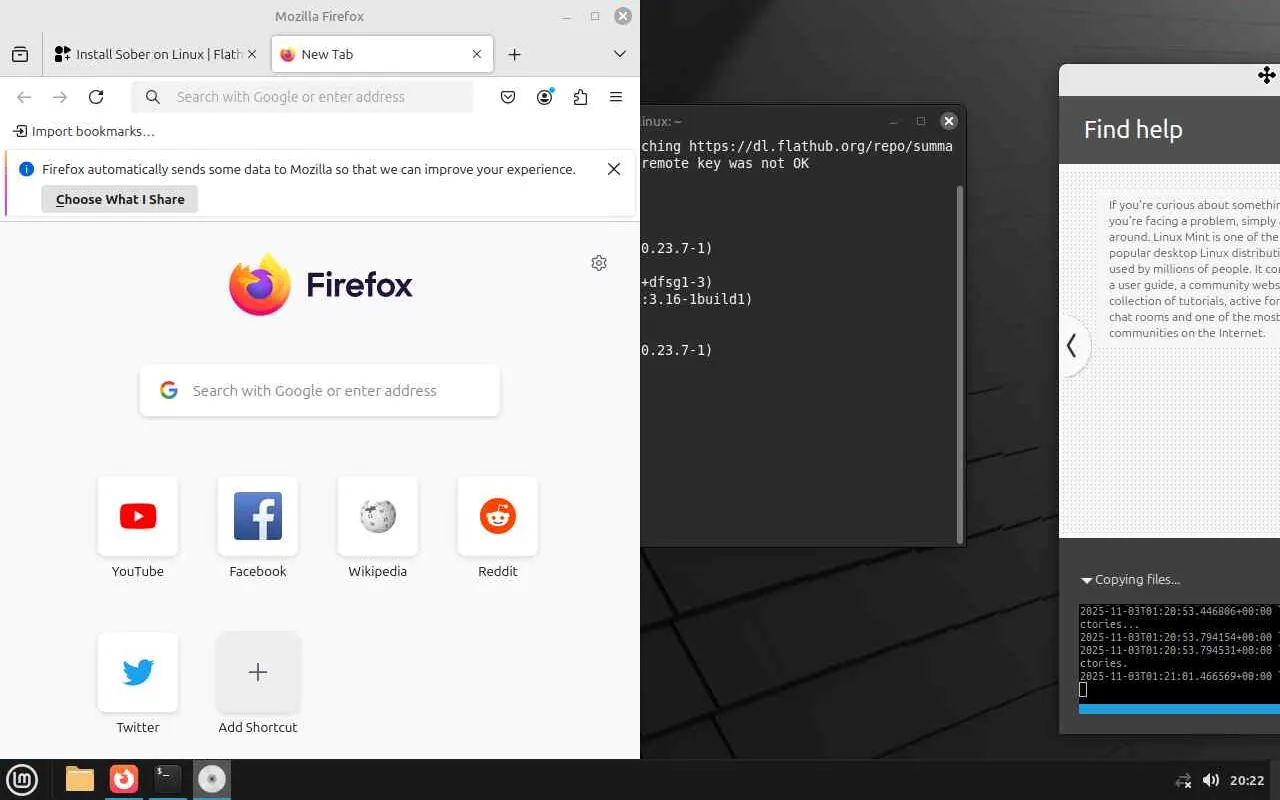
Task: Switch to Install Sober on Linux tab
Action: click(157, 54)
